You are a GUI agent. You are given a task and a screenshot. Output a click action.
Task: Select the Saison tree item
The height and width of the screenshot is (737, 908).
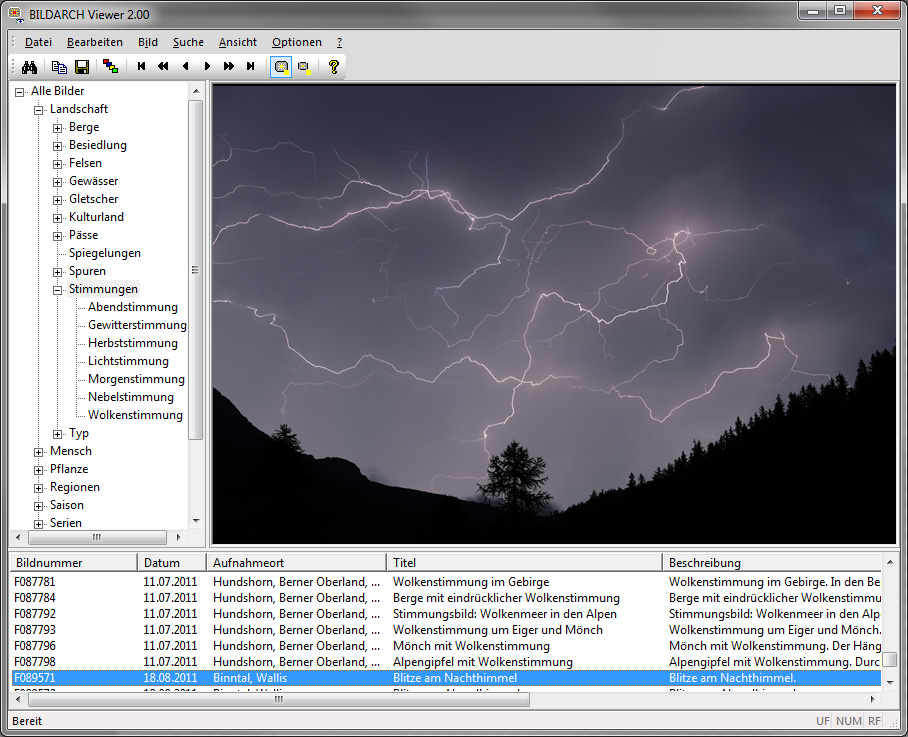tap(67, 505)
